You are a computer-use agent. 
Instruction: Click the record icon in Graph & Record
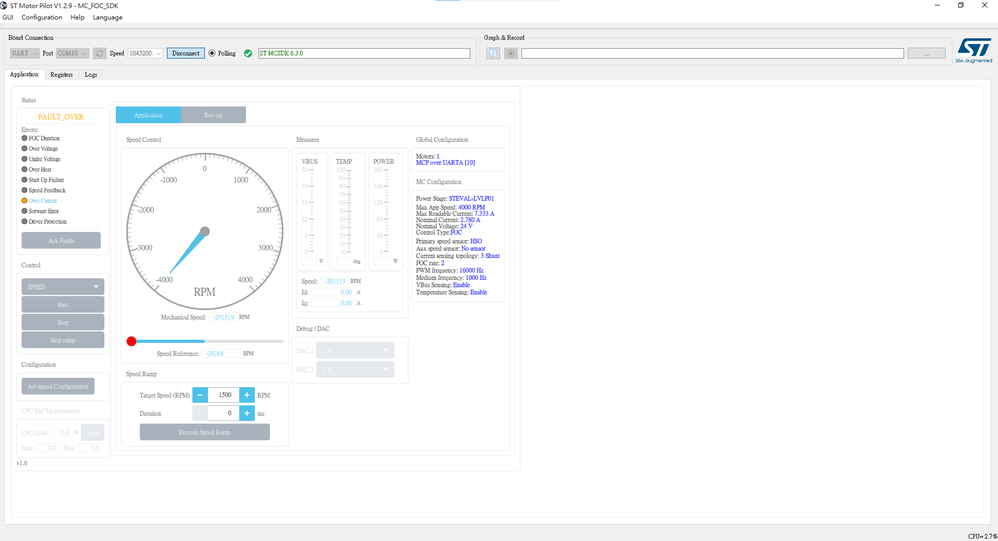pyautogui.click(x=510, y=53)
